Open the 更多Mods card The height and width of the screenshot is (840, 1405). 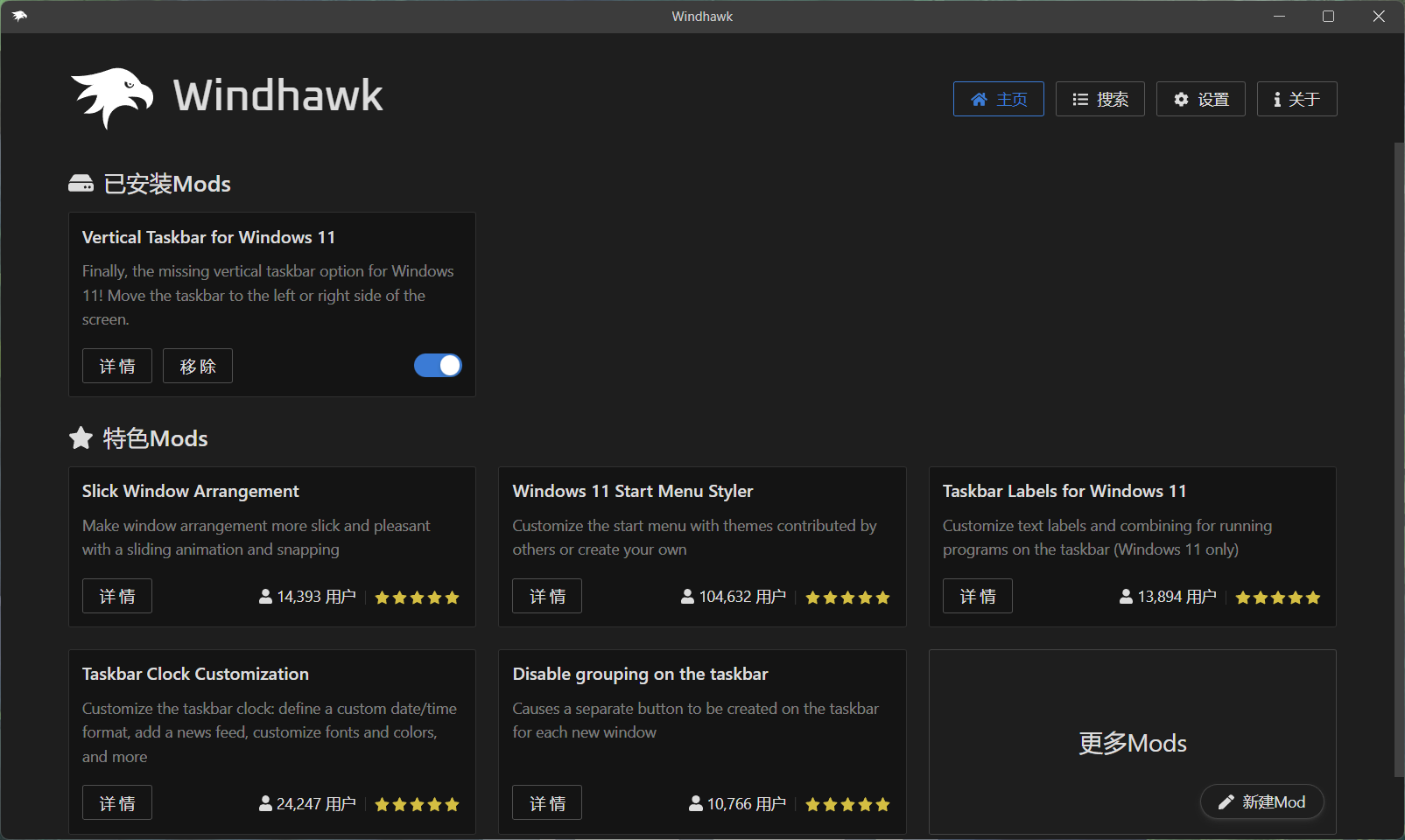click(1133, 743)
